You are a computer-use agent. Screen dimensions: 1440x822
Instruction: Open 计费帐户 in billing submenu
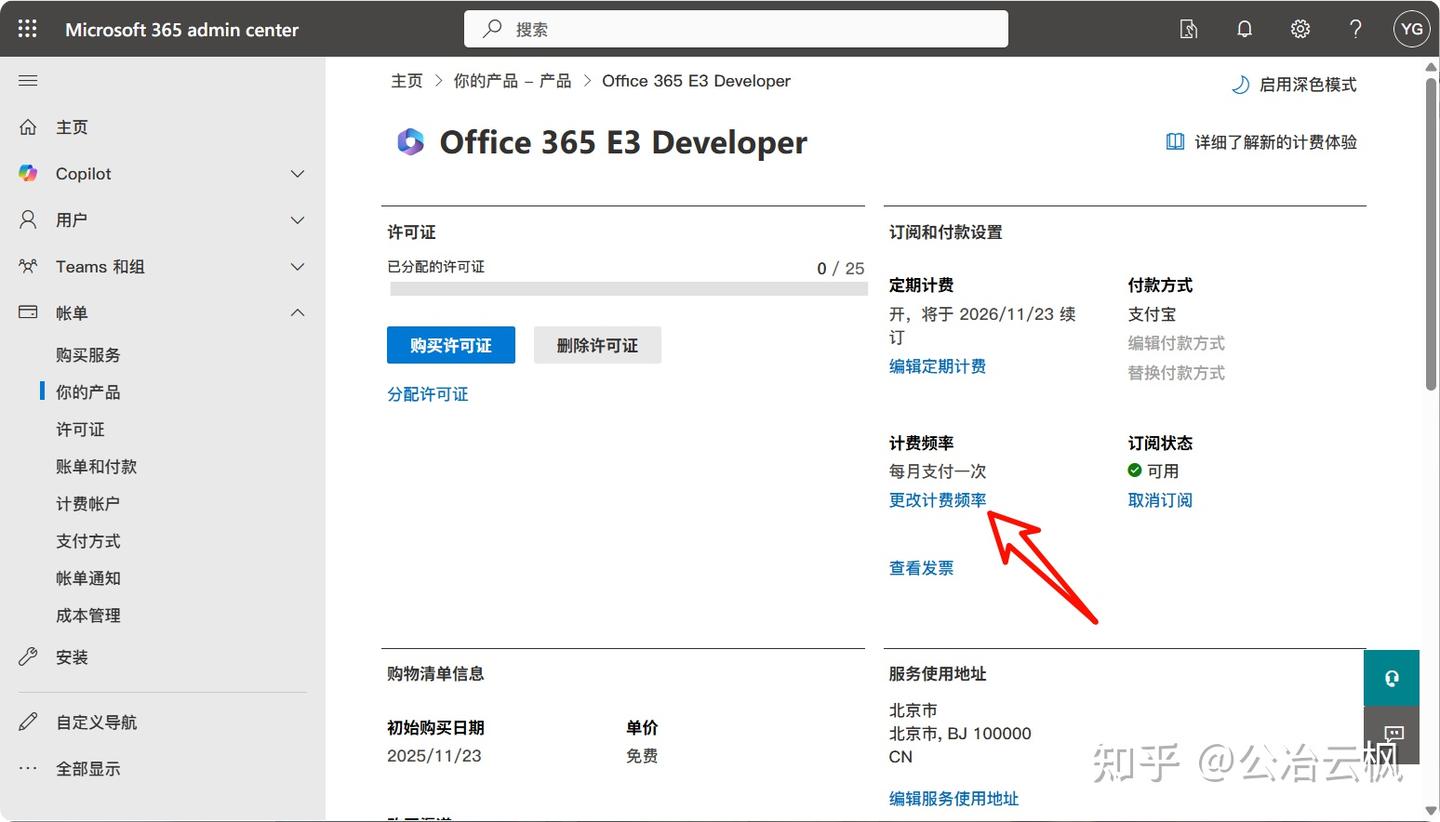click(x=88, y=503)
